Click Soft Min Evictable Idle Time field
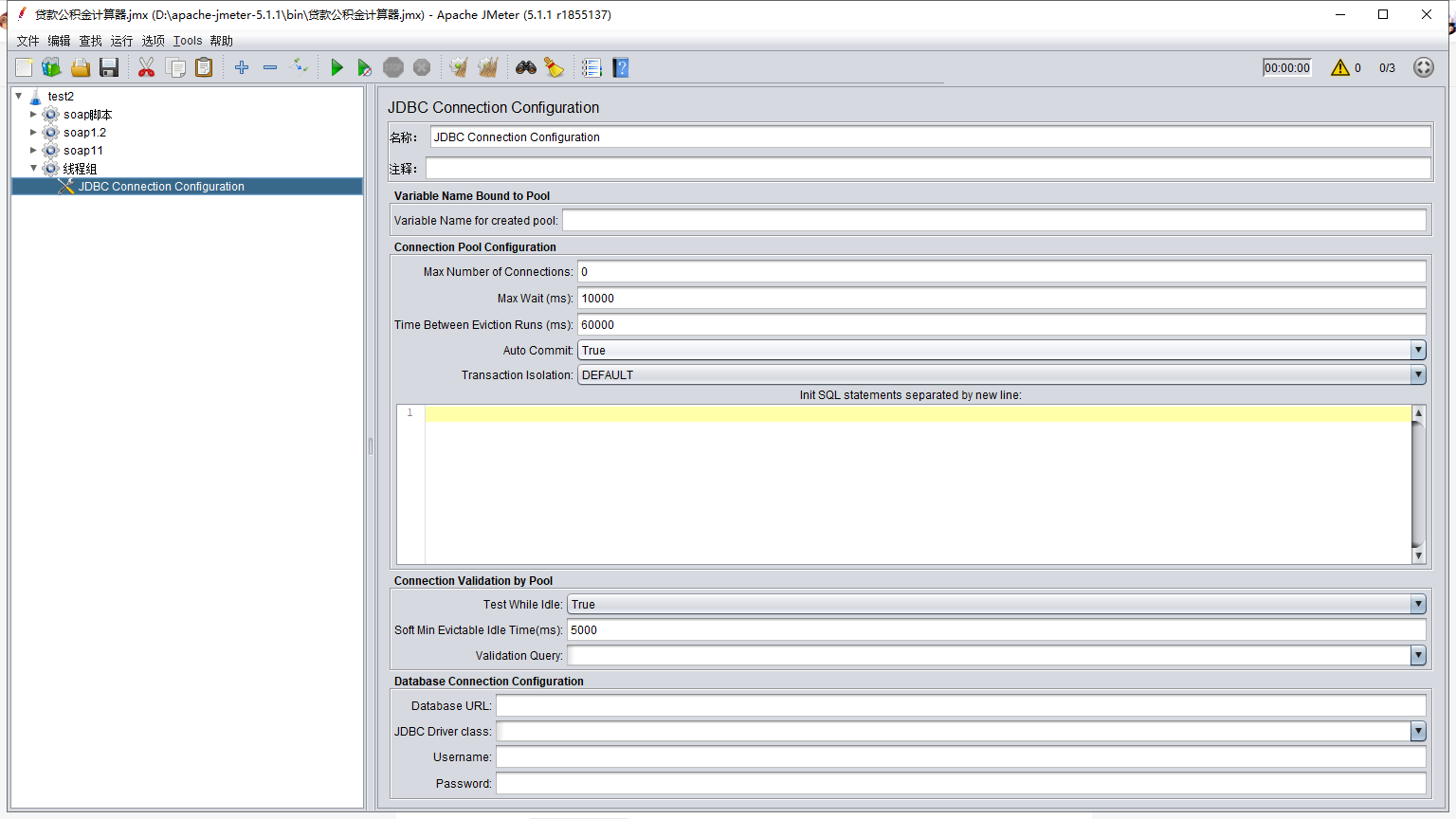 coord(997,630)
